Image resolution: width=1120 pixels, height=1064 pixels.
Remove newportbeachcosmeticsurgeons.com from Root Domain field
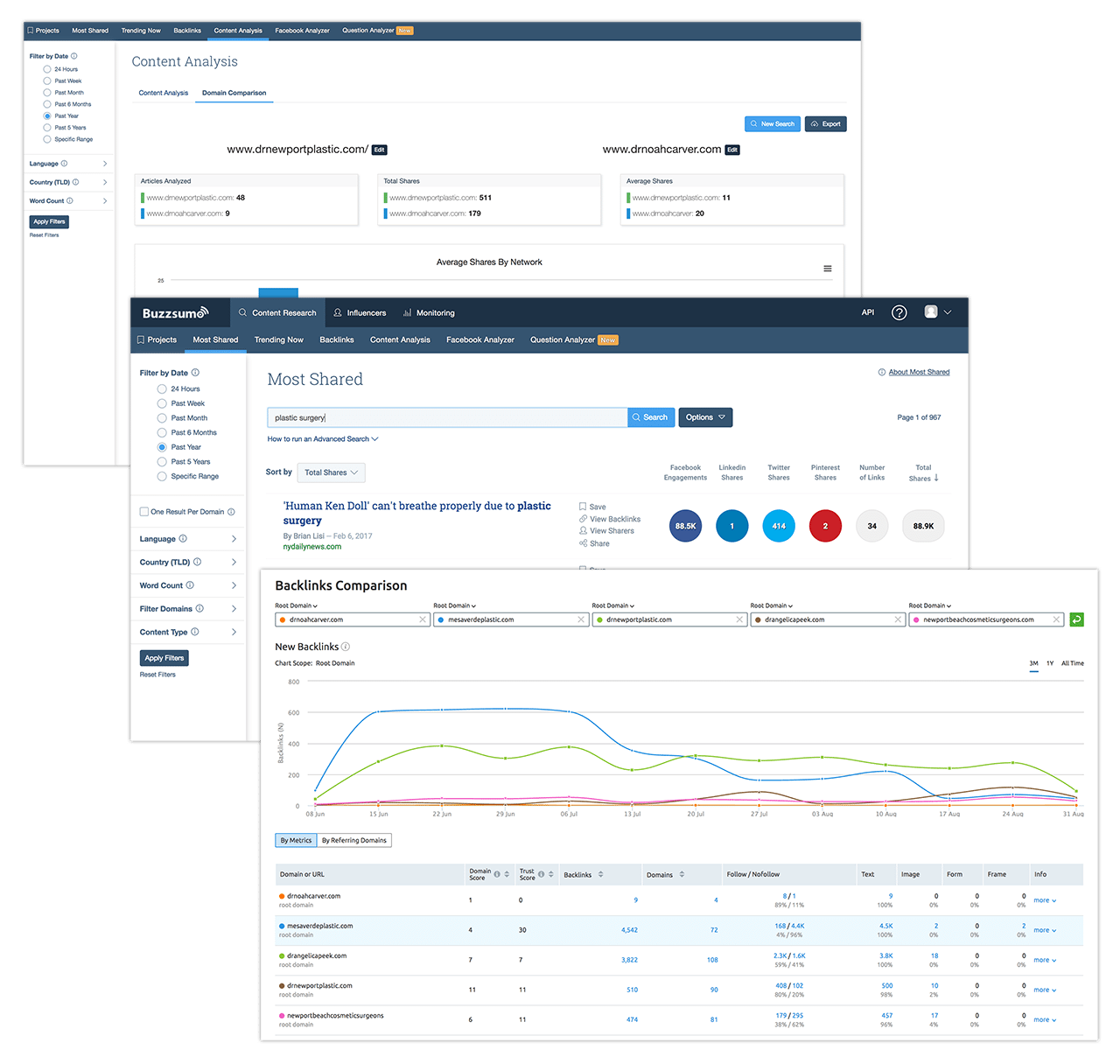pyautogui.click(x=1056, y=619)
